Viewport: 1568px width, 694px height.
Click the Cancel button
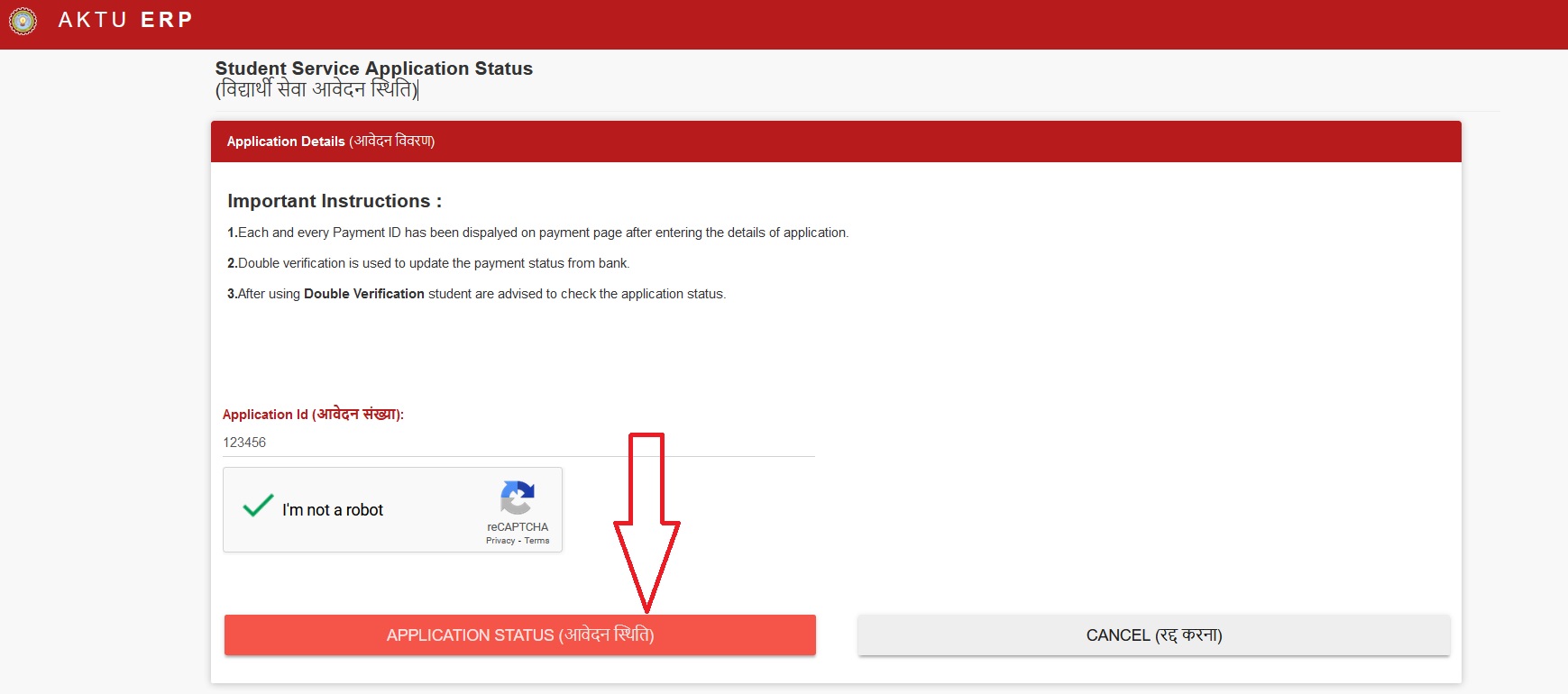pyautogui.click(x=1154, y=635)
